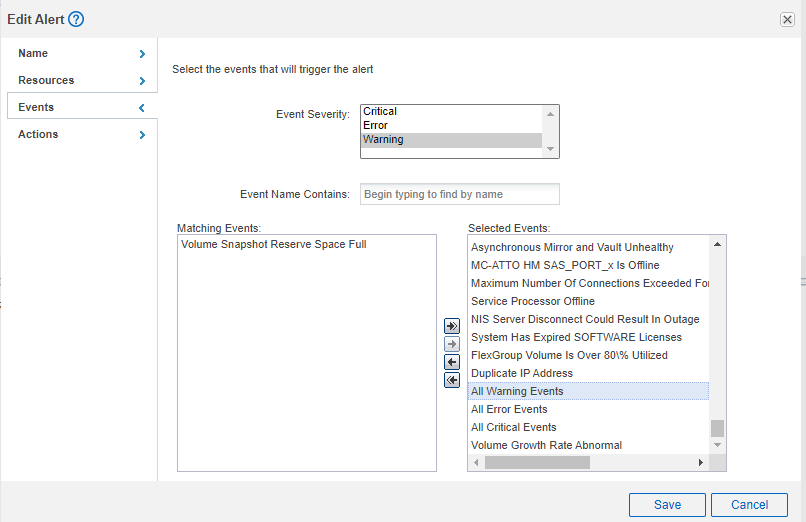This screenshot has width=806, height=522.
Task: Click the remove all events double-left-arrow button
Action: [452, 380]
